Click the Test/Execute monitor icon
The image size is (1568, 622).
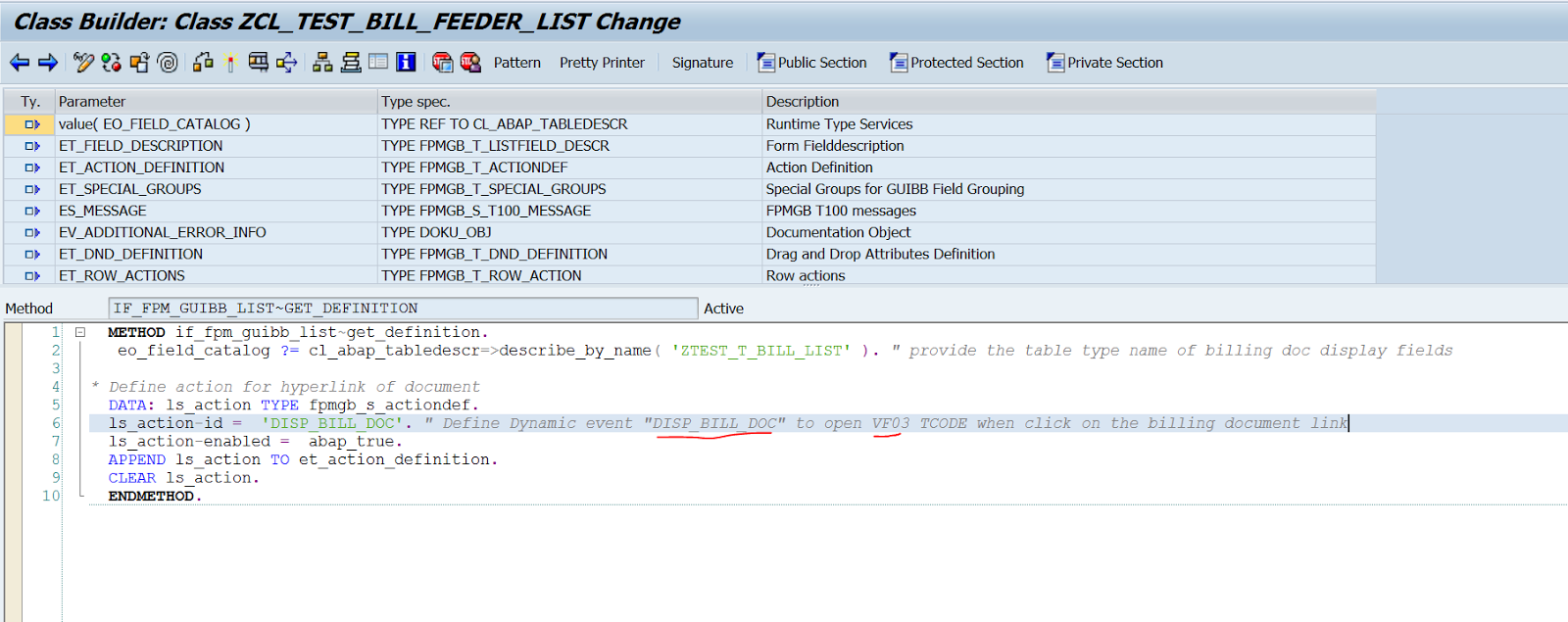pos(258,63)
